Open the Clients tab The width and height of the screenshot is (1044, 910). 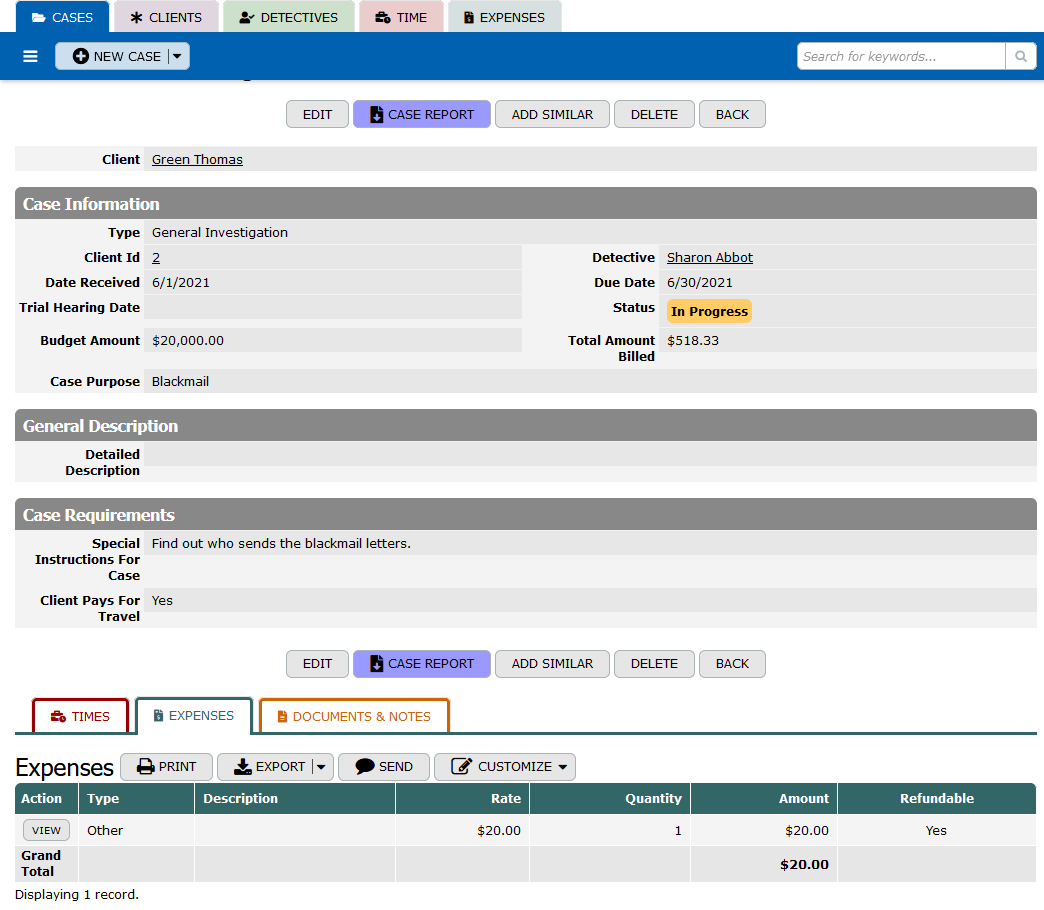tap(165, 17)
